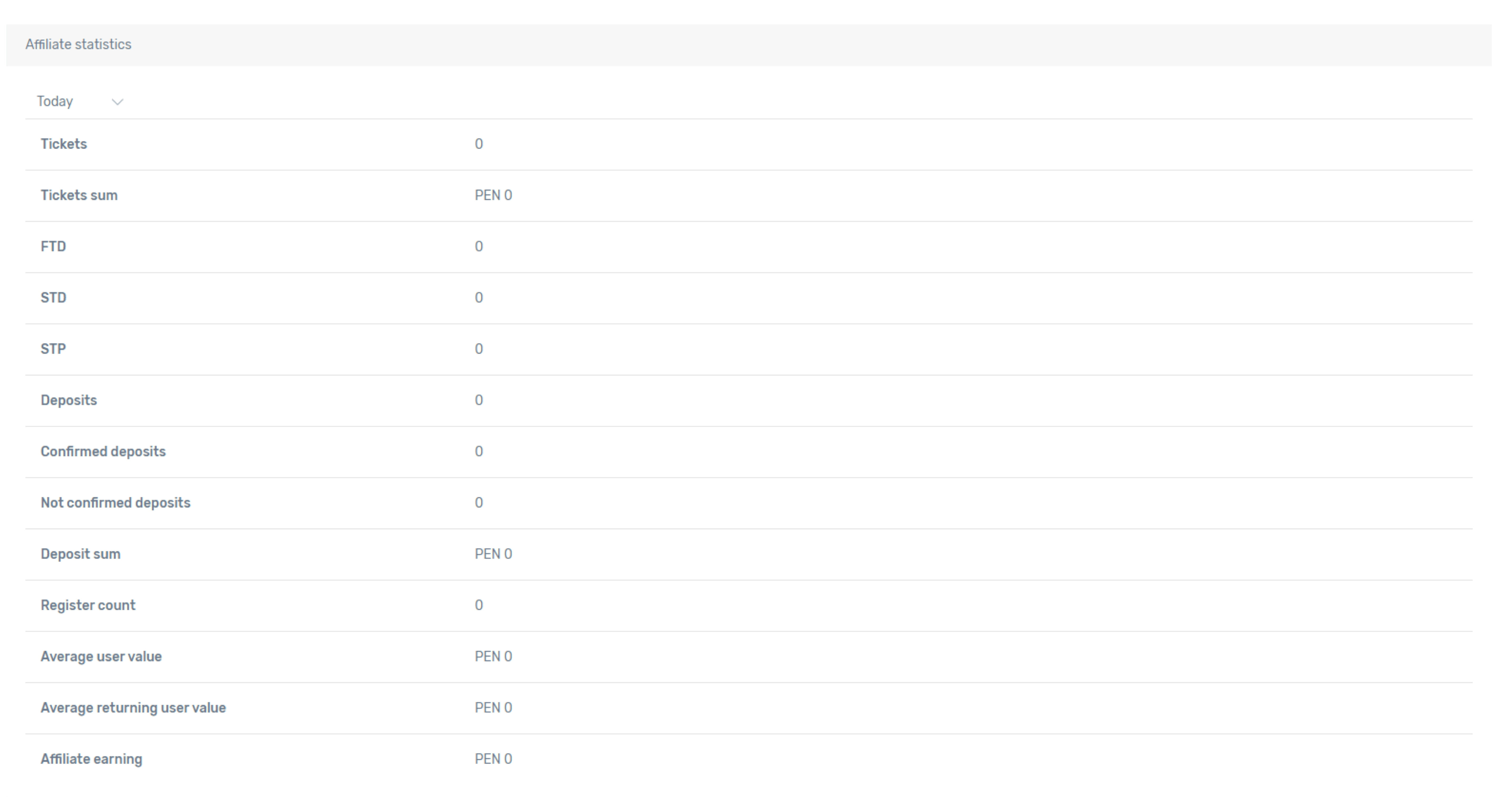This screenshot has height=804, width=1512.
Task: Click the Affiliate statistics header
Action: click(x=78, y=45)
